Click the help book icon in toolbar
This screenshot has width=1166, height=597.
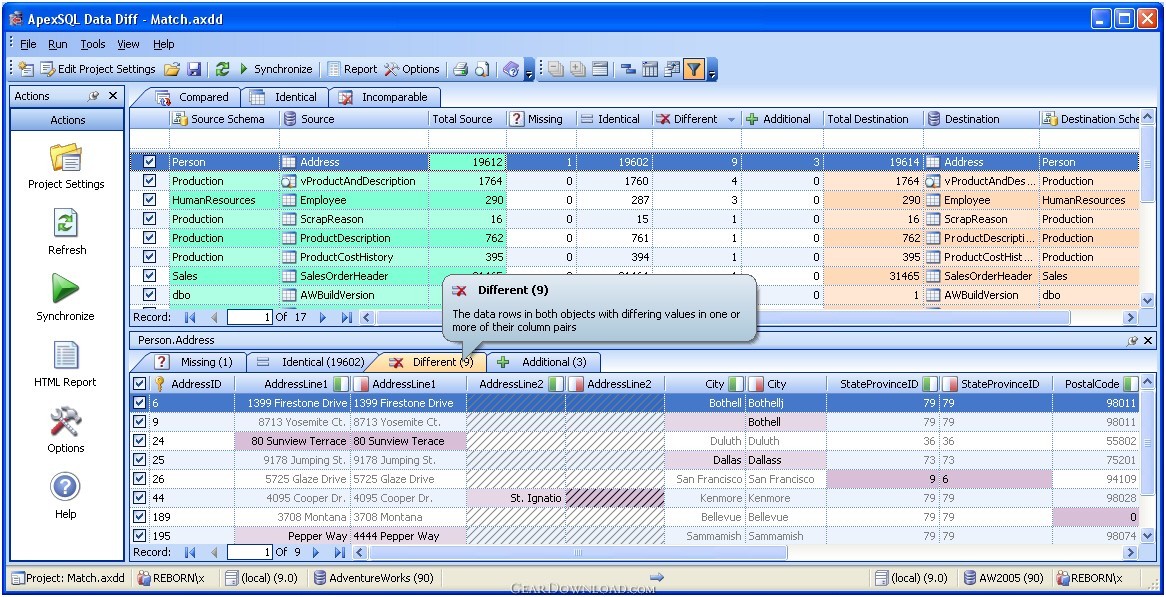click(x=511, y=69)
